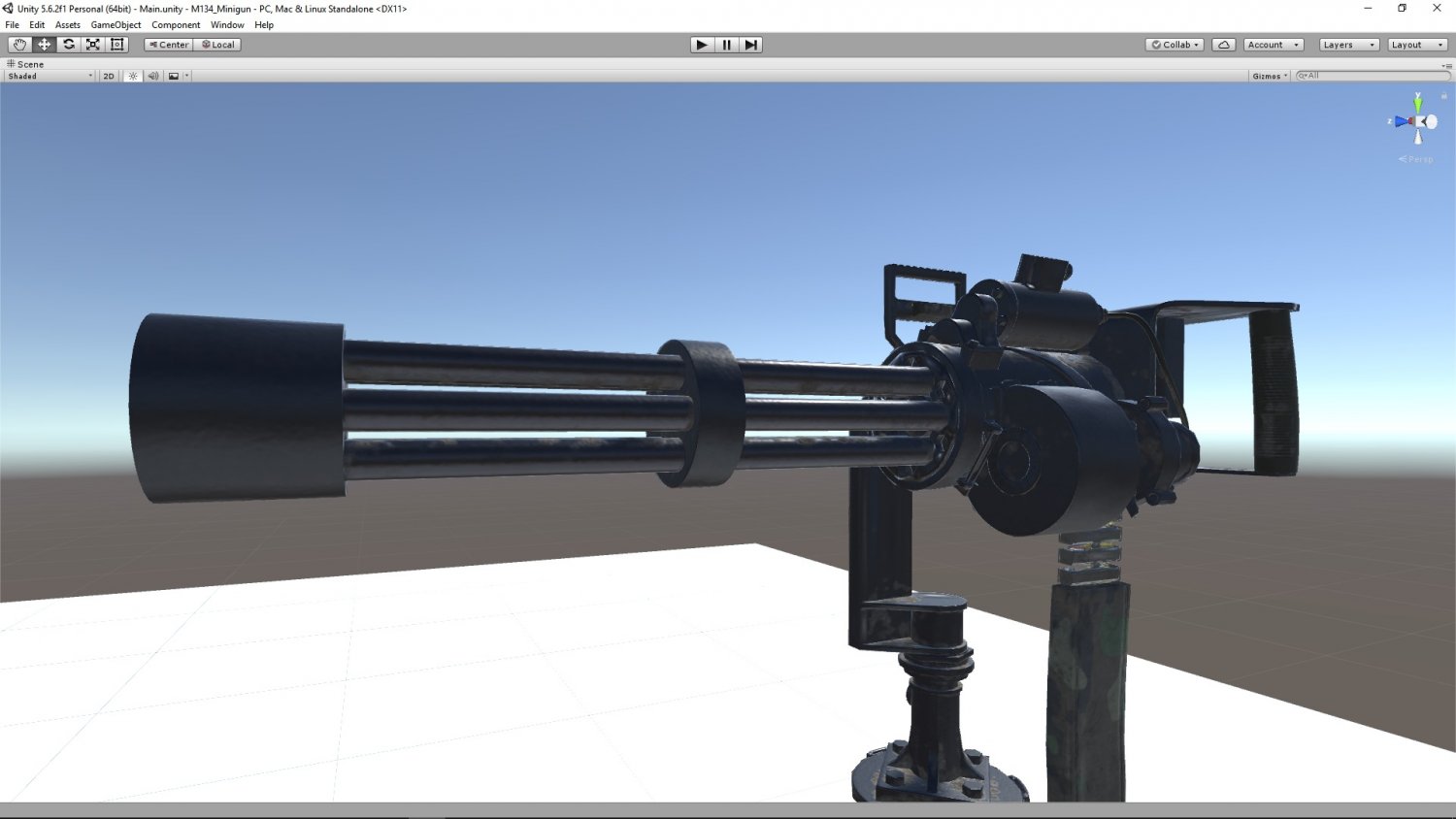
Task: Toggle Scene view lighting
Action: pyautogui.click(x=132, y=76)
